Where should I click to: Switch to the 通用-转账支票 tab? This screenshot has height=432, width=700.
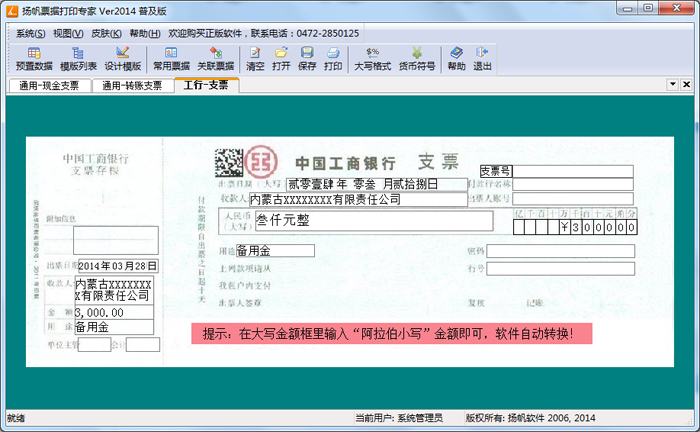[132, 86]
